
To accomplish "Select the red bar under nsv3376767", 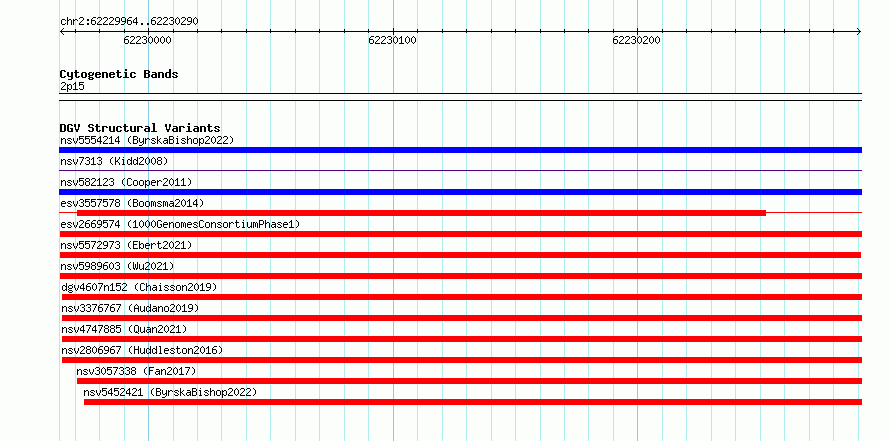I will tap(461, 318).
